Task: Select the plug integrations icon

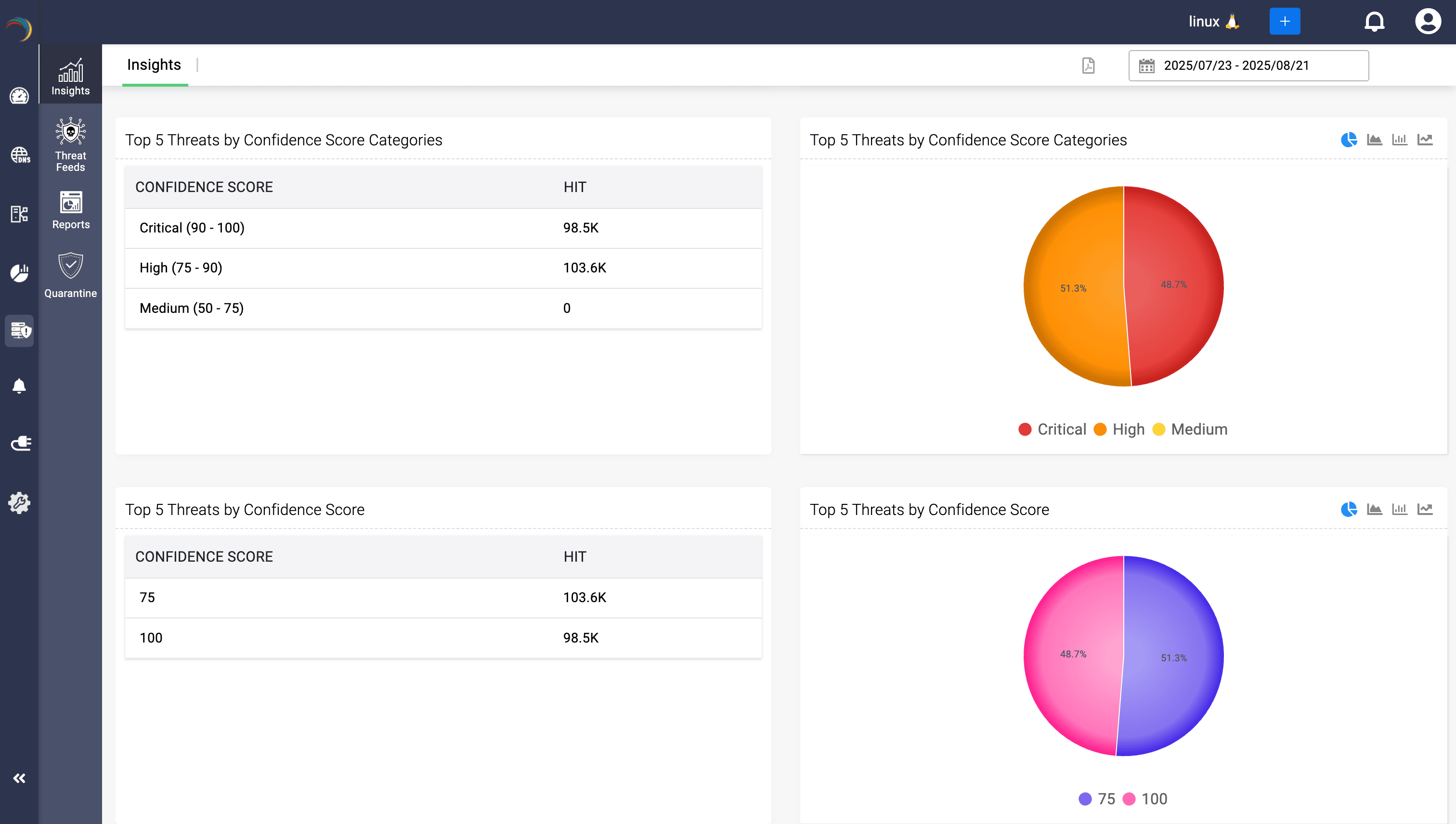Action: click(19, 443)
